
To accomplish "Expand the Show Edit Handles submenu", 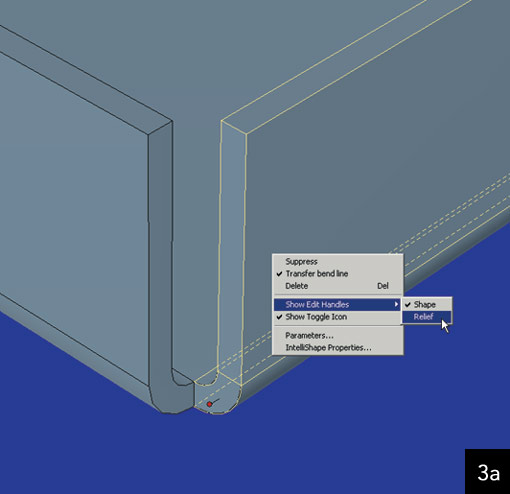I will (337, 304).
